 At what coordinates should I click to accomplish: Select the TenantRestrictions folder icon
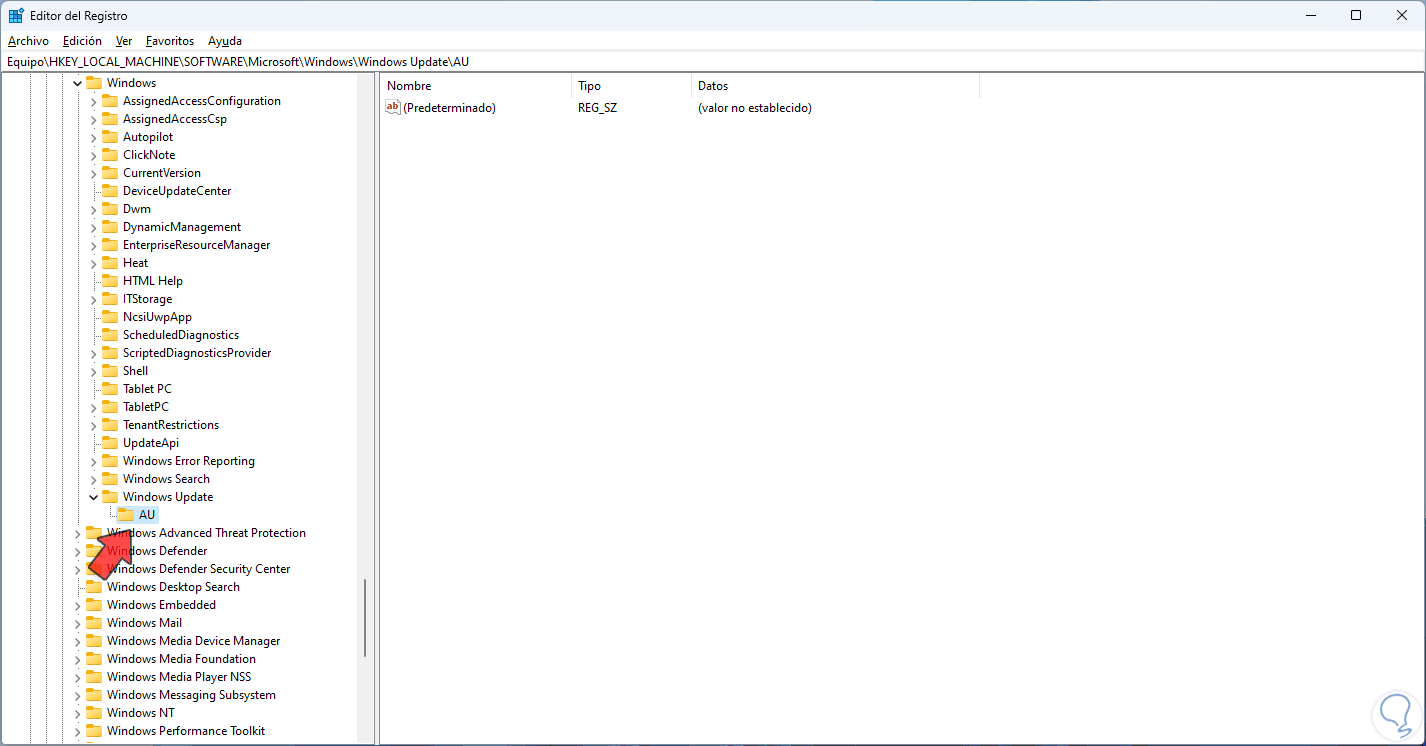(x=110, y=425)
